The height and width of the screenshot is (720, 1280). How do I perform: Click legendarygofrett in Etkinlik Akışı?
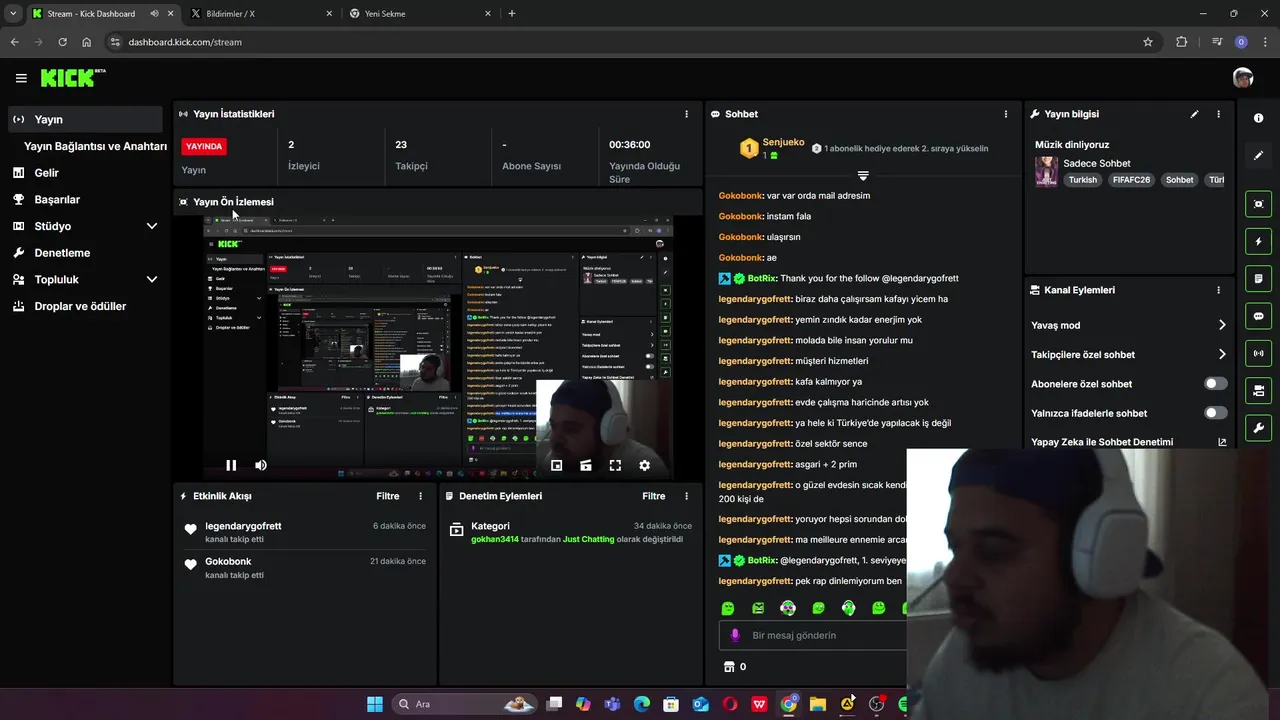[243, 526]
